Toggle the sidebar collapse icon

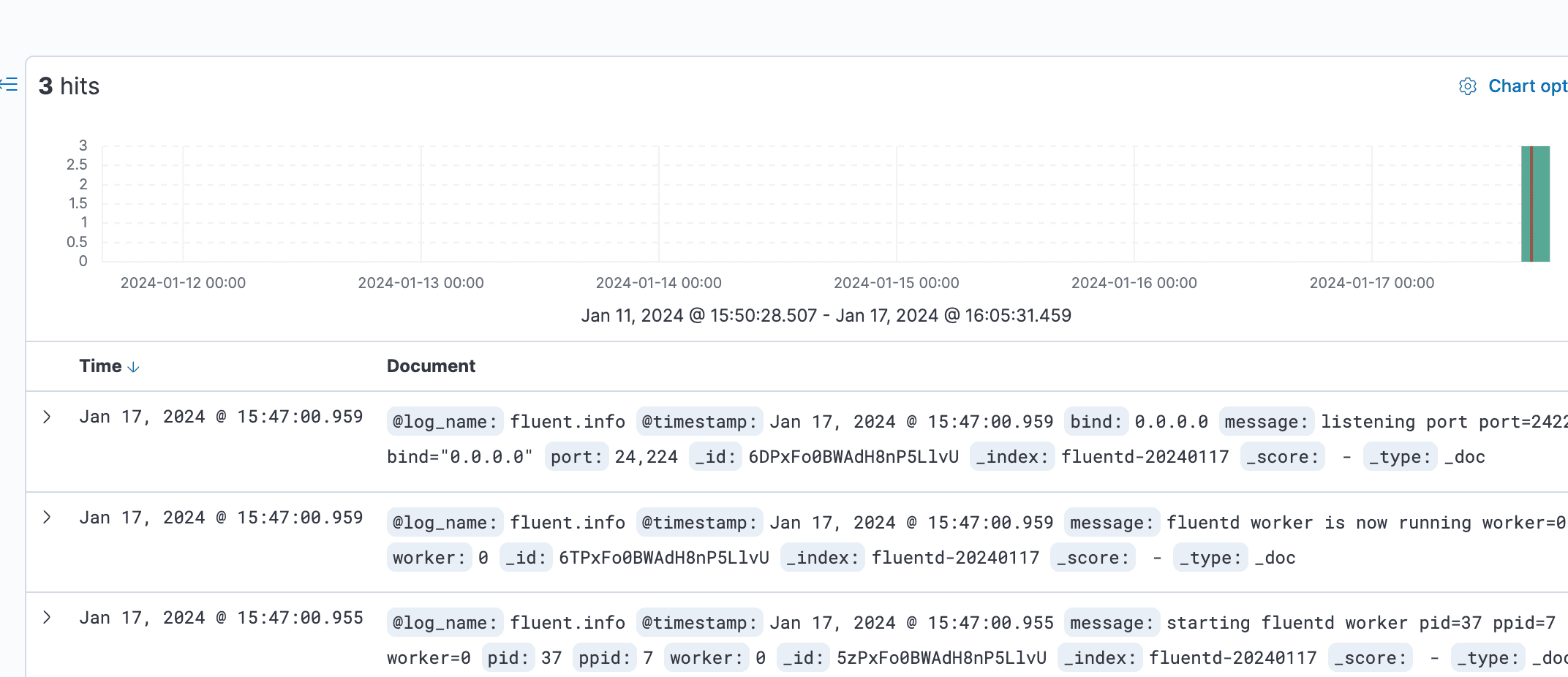pos(9,85)
